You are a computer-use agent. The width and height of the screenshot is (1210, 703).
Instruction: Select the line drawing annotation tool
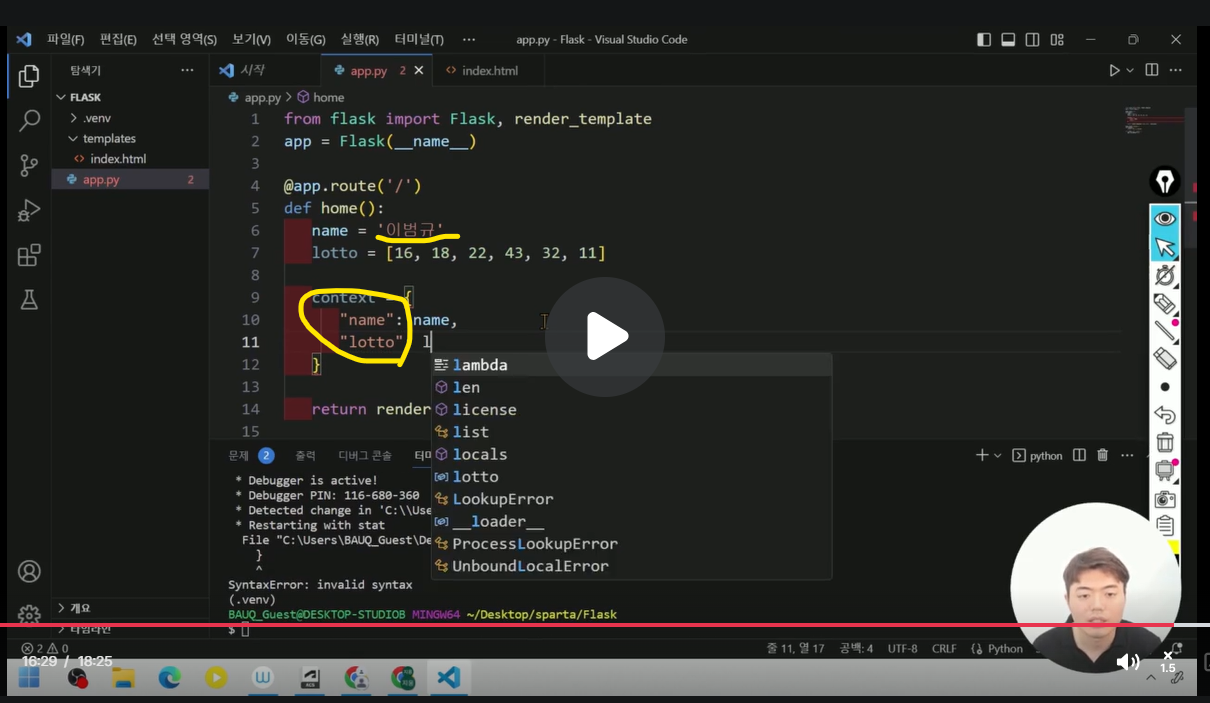tap(1165, 331)
